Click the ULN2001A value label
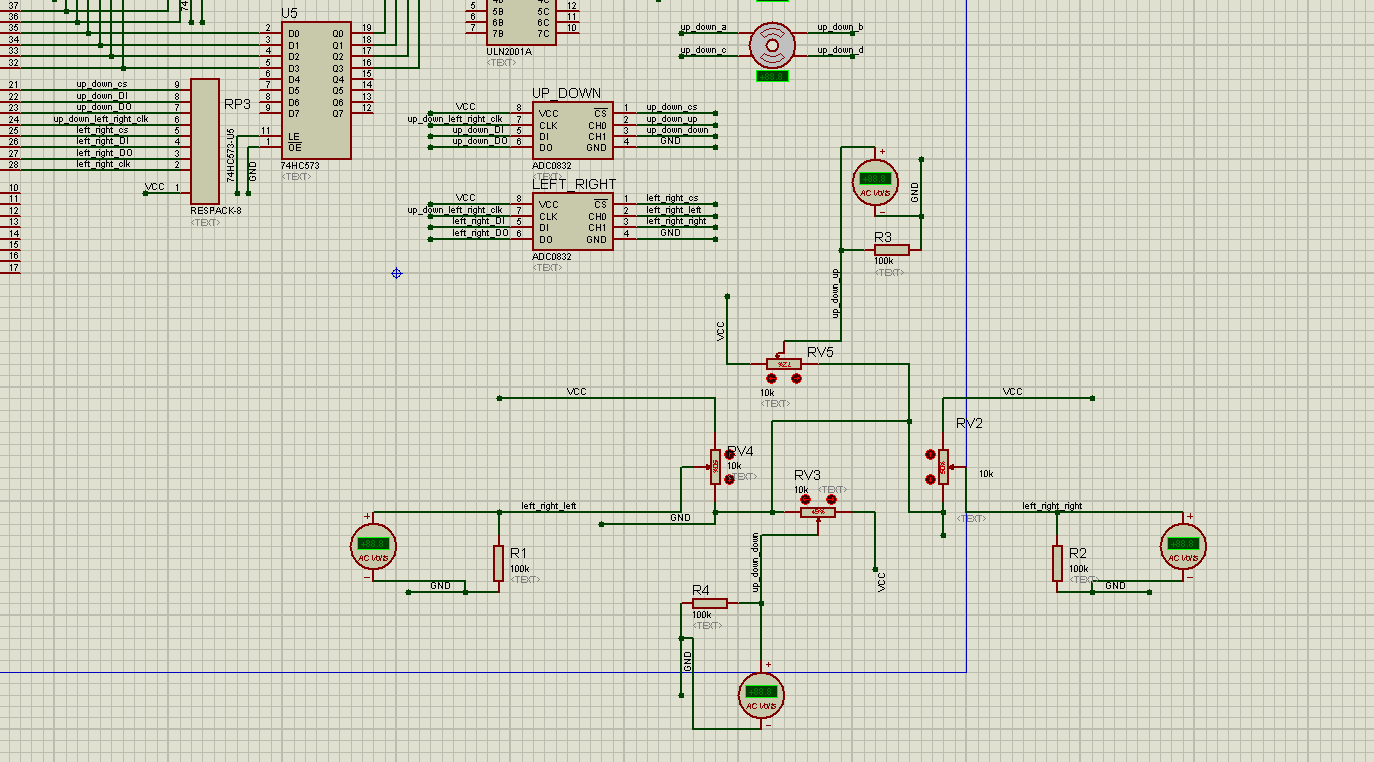Screen dimensions: 1374x762 pos(509,51)
